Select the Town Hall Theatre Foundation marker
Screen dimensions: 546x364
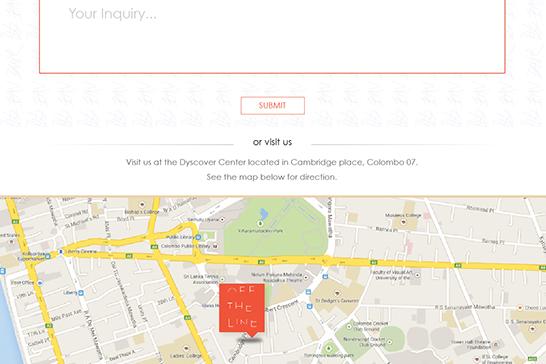[x=496, y=344]
